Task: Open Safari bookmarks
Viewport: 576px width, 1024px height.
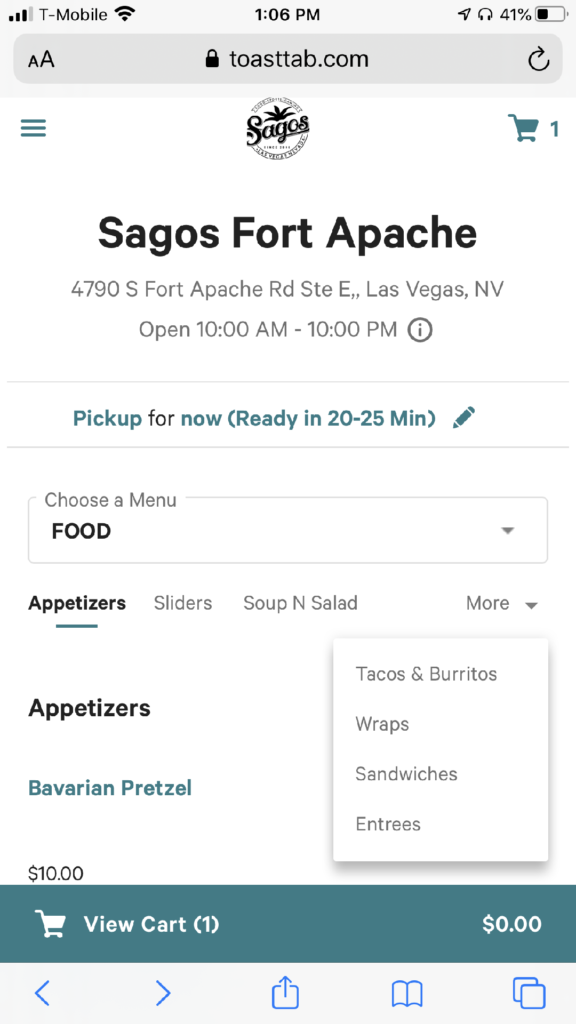Action: coord(407,994)
